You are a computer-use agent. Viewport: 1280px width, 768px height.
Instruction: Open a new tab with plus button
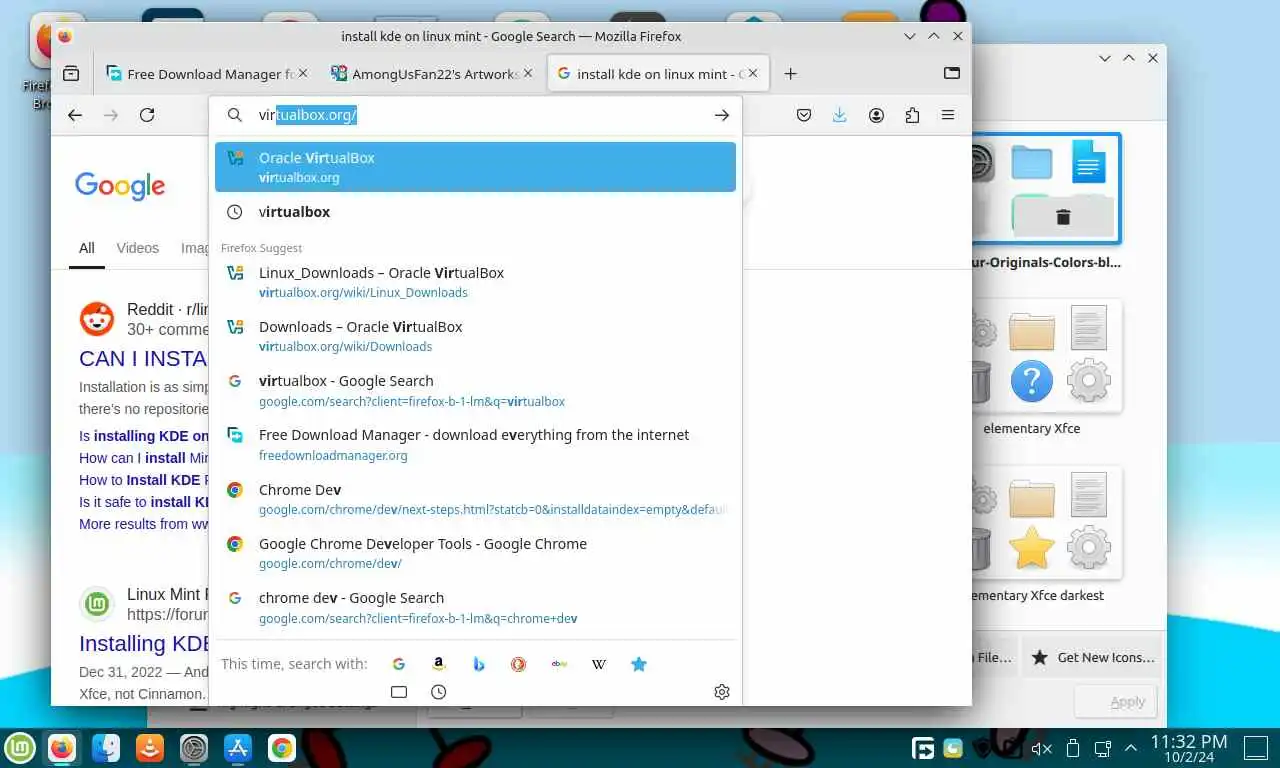coord(790,73)
